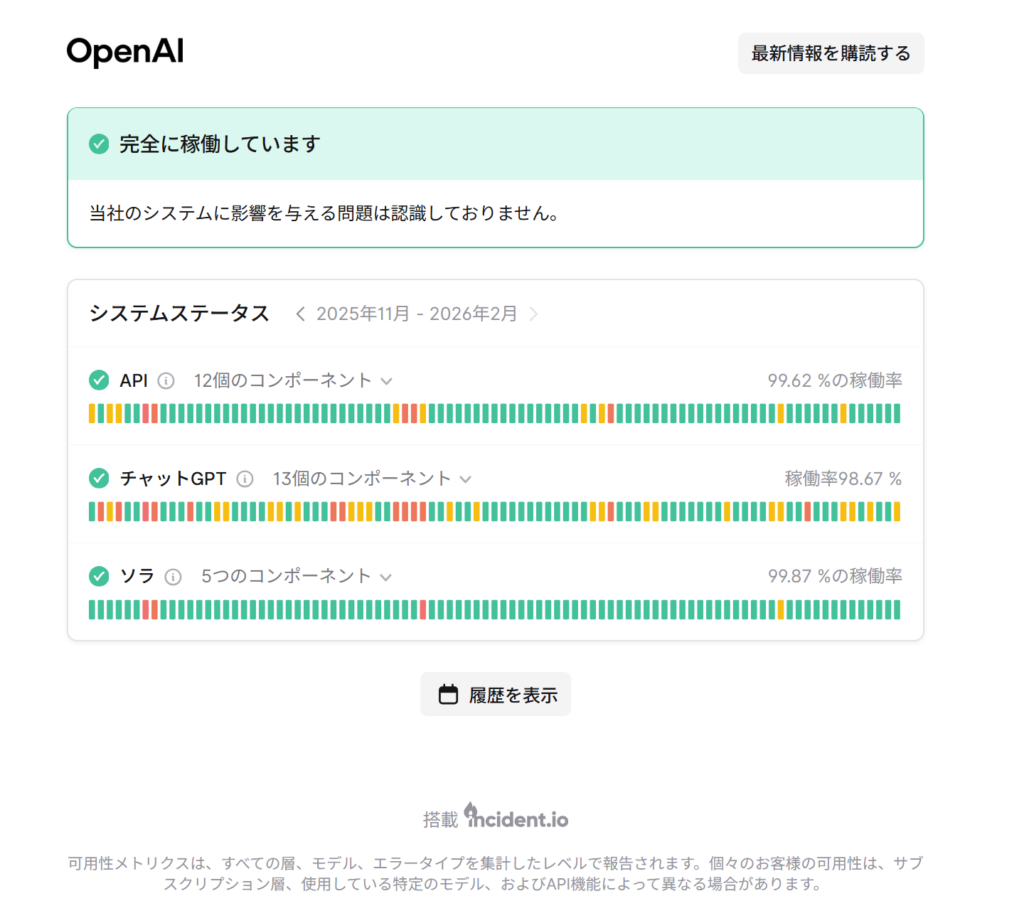
Task: Click the API info icon
Action: 167,381
